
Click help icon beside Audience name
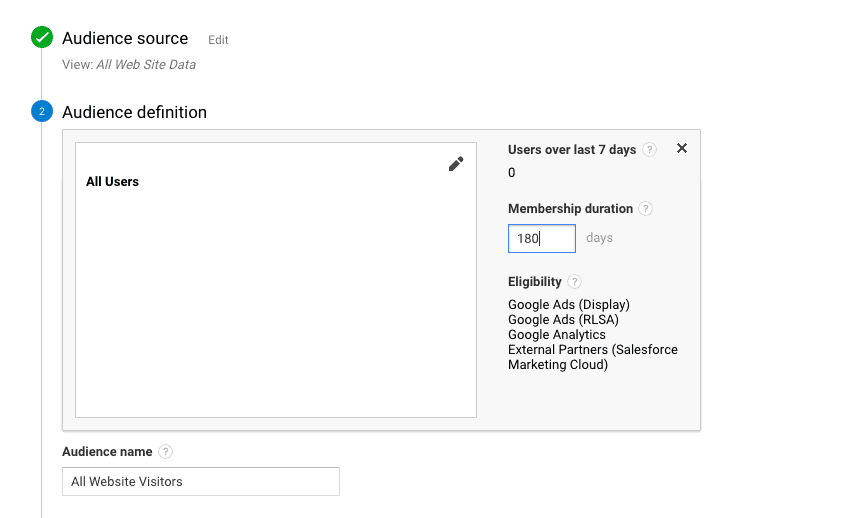pos(165,452)
